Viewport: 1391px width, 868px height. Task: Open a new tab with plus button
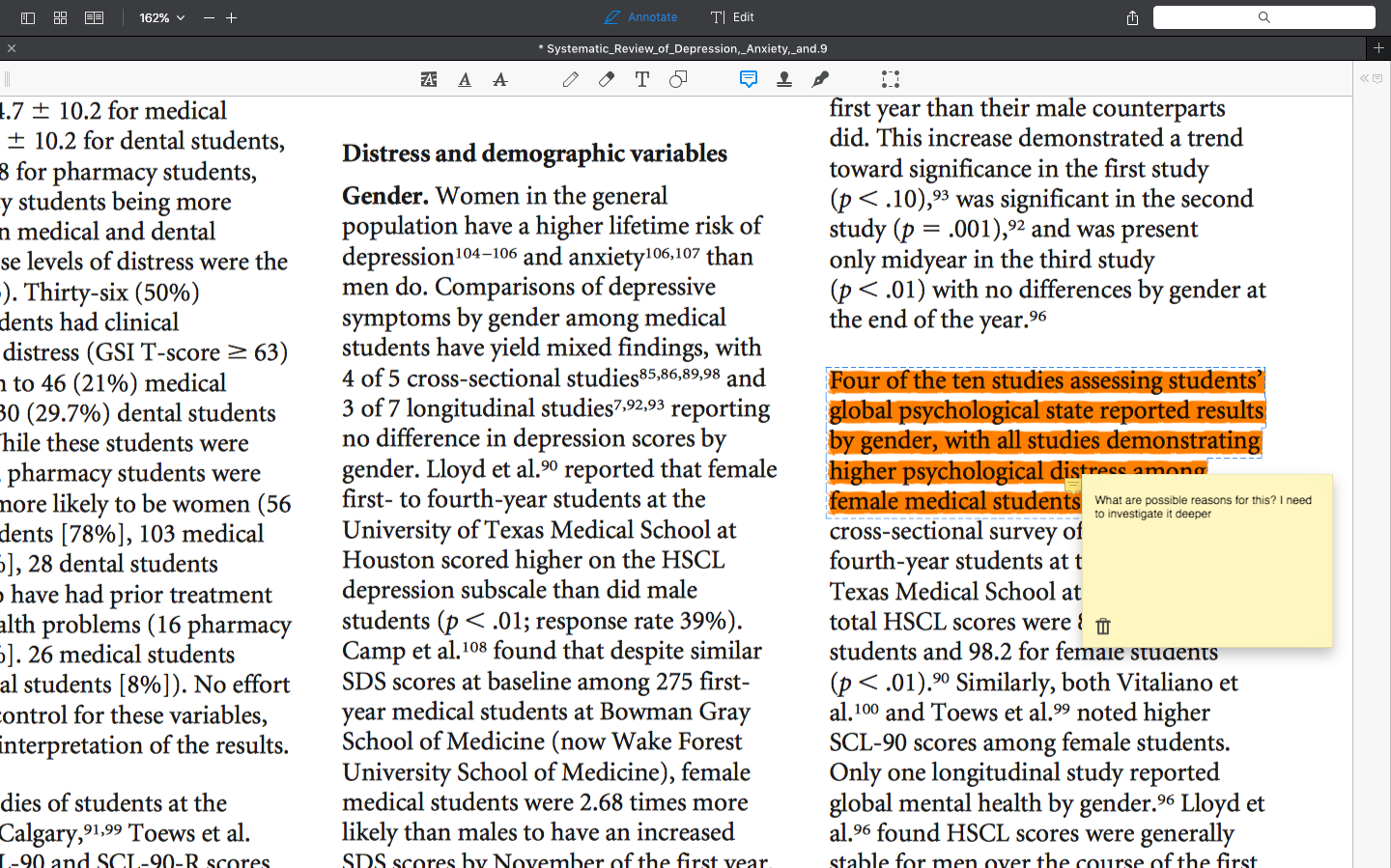(1378, 48)
